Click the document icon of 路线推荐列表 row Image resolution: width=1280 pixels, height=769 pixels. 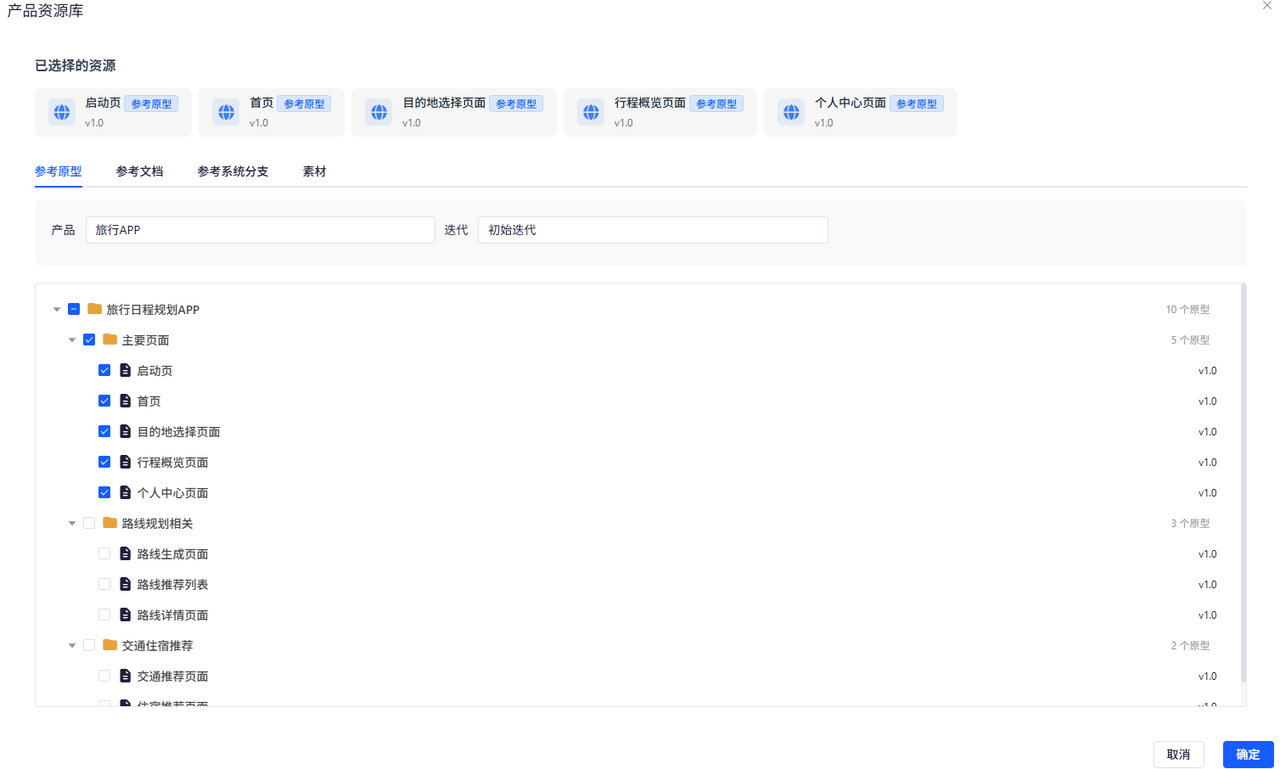tap(125, 584)
